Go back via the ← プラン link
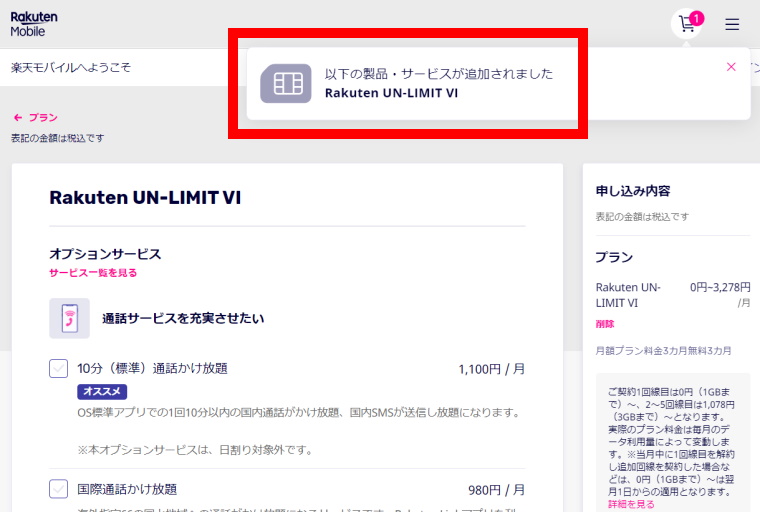Image resolution: width=760 pixels, height=512 pixels. pos(35,117)
